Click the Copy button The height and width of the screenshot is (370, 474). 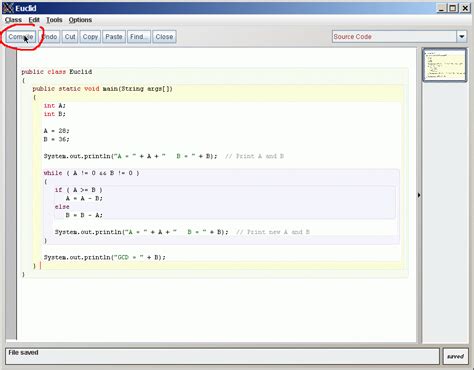click(x=90, y=37)
